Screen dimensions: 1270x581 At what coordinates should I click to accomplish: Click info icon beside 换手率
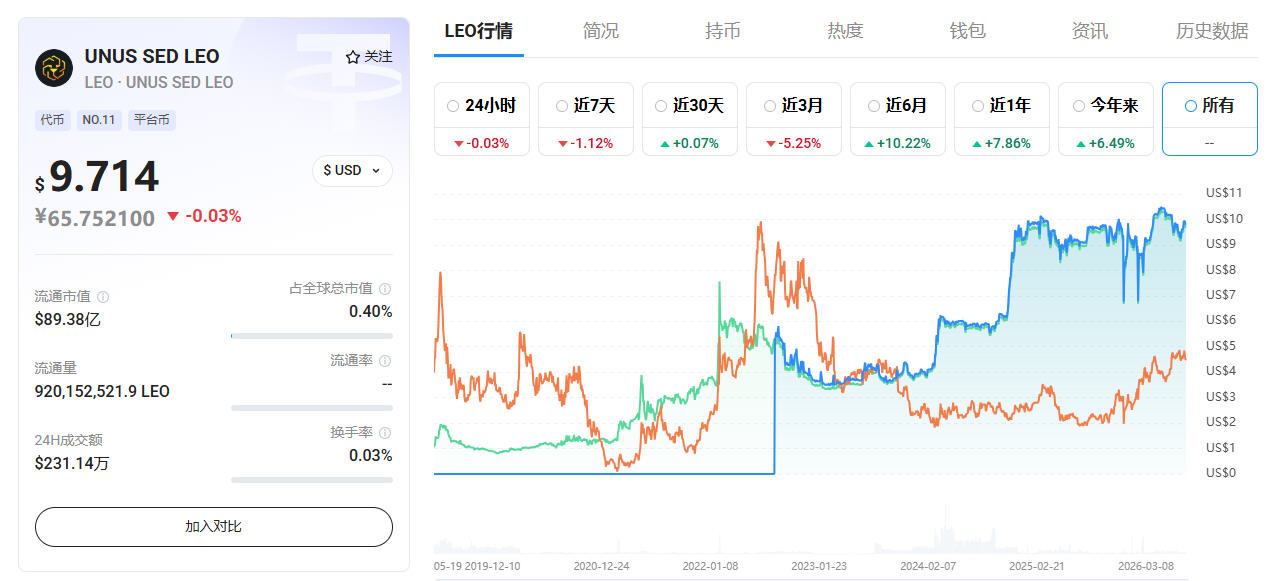pyautogui.click(x=385, y=433)
